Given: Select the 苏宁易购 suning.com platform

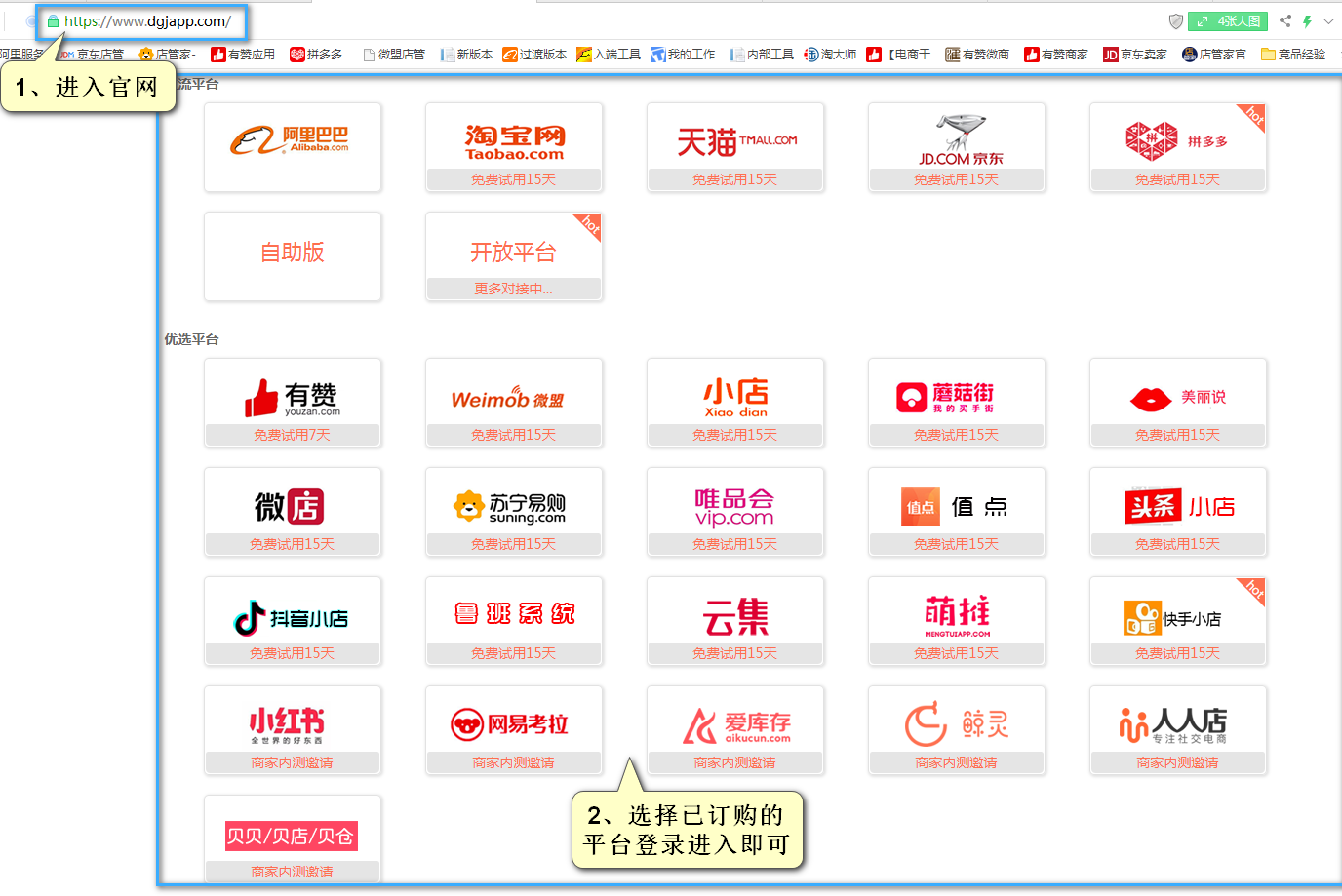Looking at the screenshot, I should point(514,512).
